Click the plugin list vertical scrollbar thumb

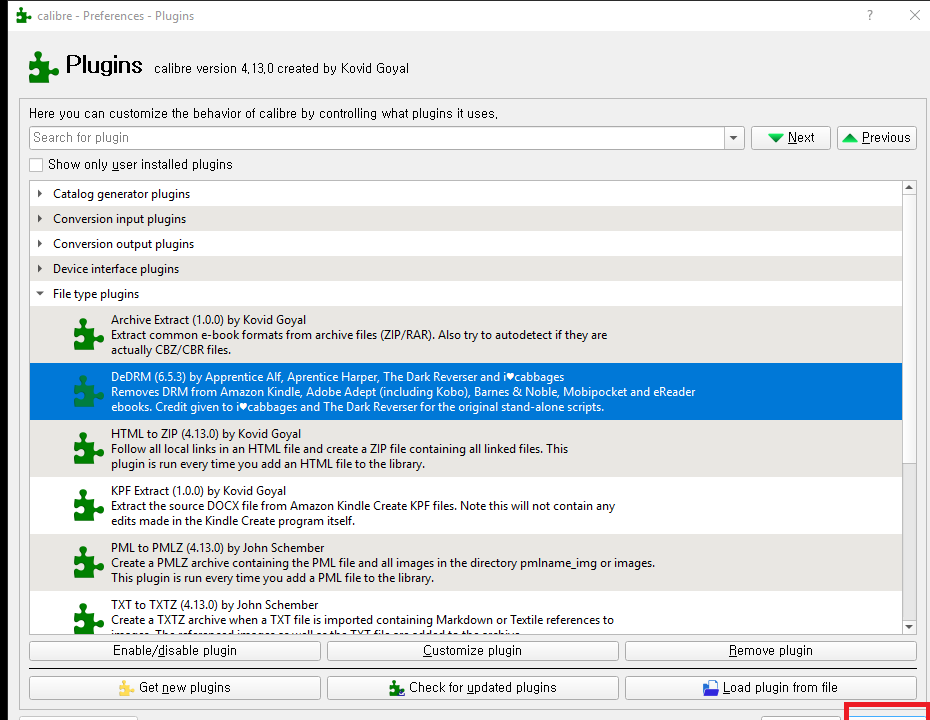click(x=909, y=329)
